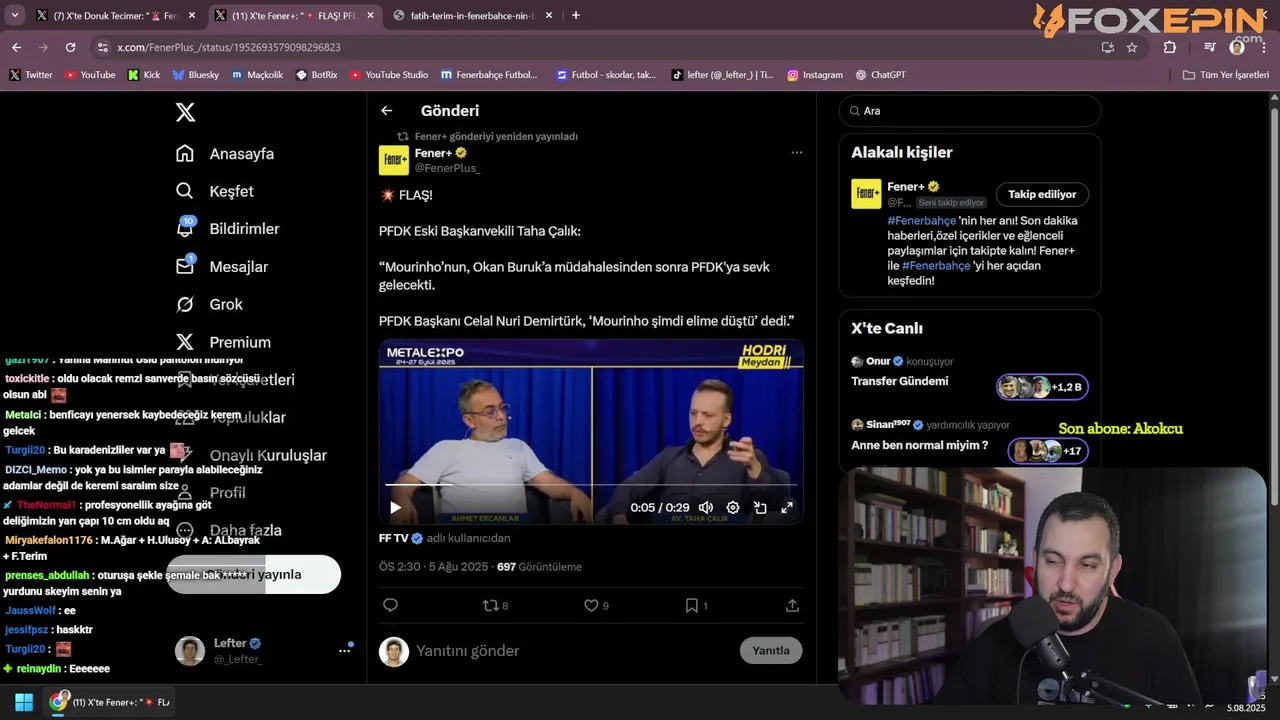Open Maçkolik bookmark
The width and height of the screenshot is (1280, 720).
pyautogui.click(x=257, y=75)
